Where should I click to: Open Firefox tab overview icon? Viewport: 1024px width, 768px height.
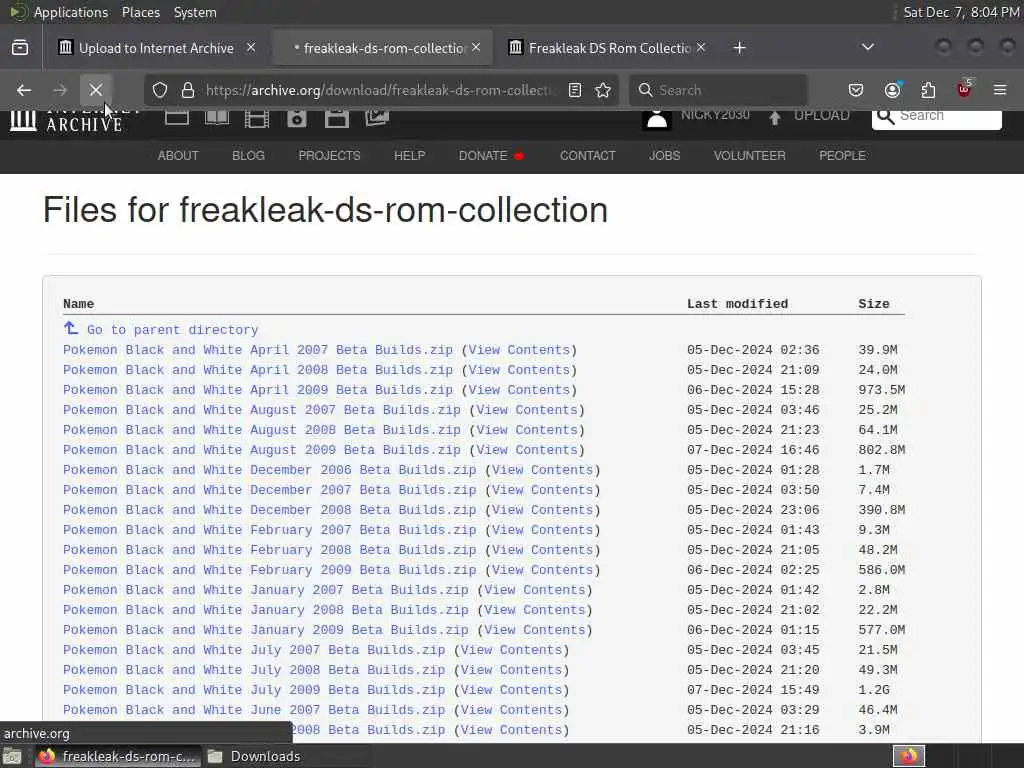click(x=20, y=48)
